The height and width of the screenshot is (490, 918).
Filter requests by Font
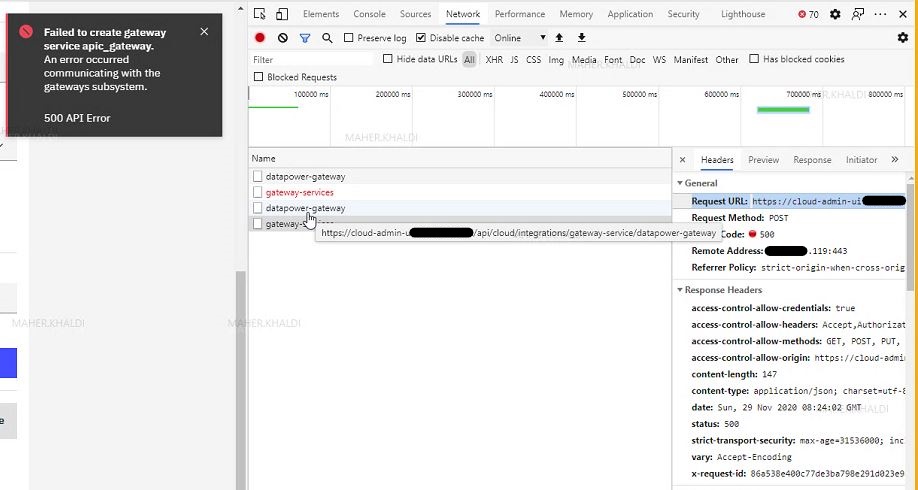tap(613, 60)
